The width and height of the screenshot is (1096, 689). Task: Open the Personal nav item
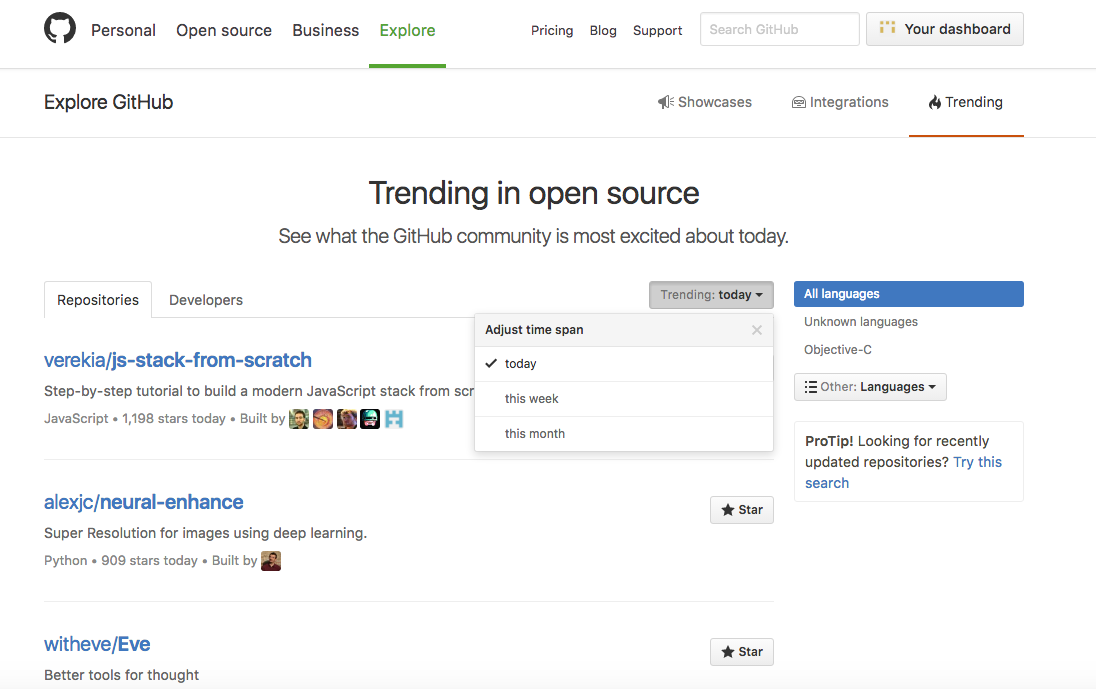pos(123,30)
